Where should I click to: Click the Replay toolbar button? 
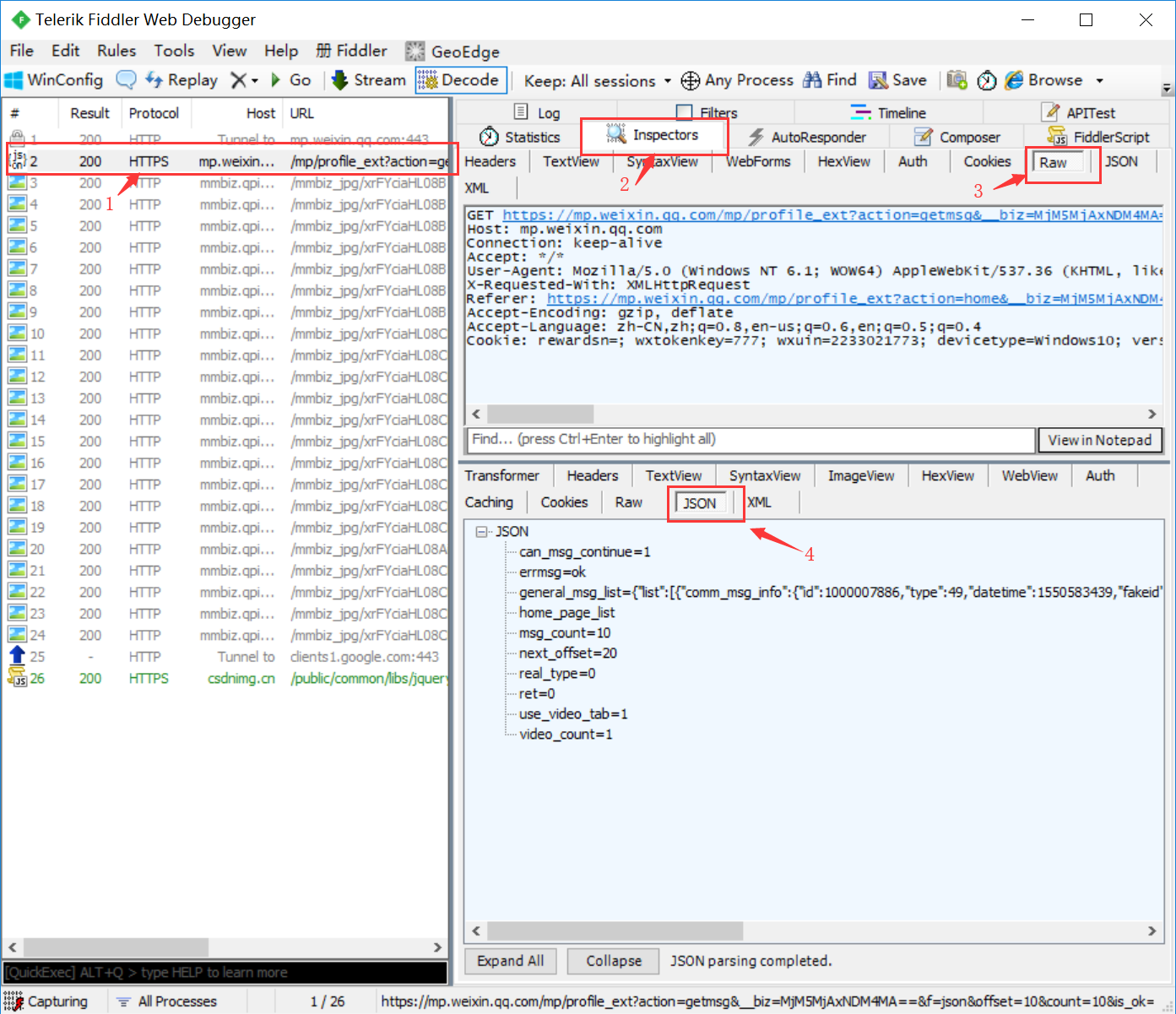click(181, 80)
